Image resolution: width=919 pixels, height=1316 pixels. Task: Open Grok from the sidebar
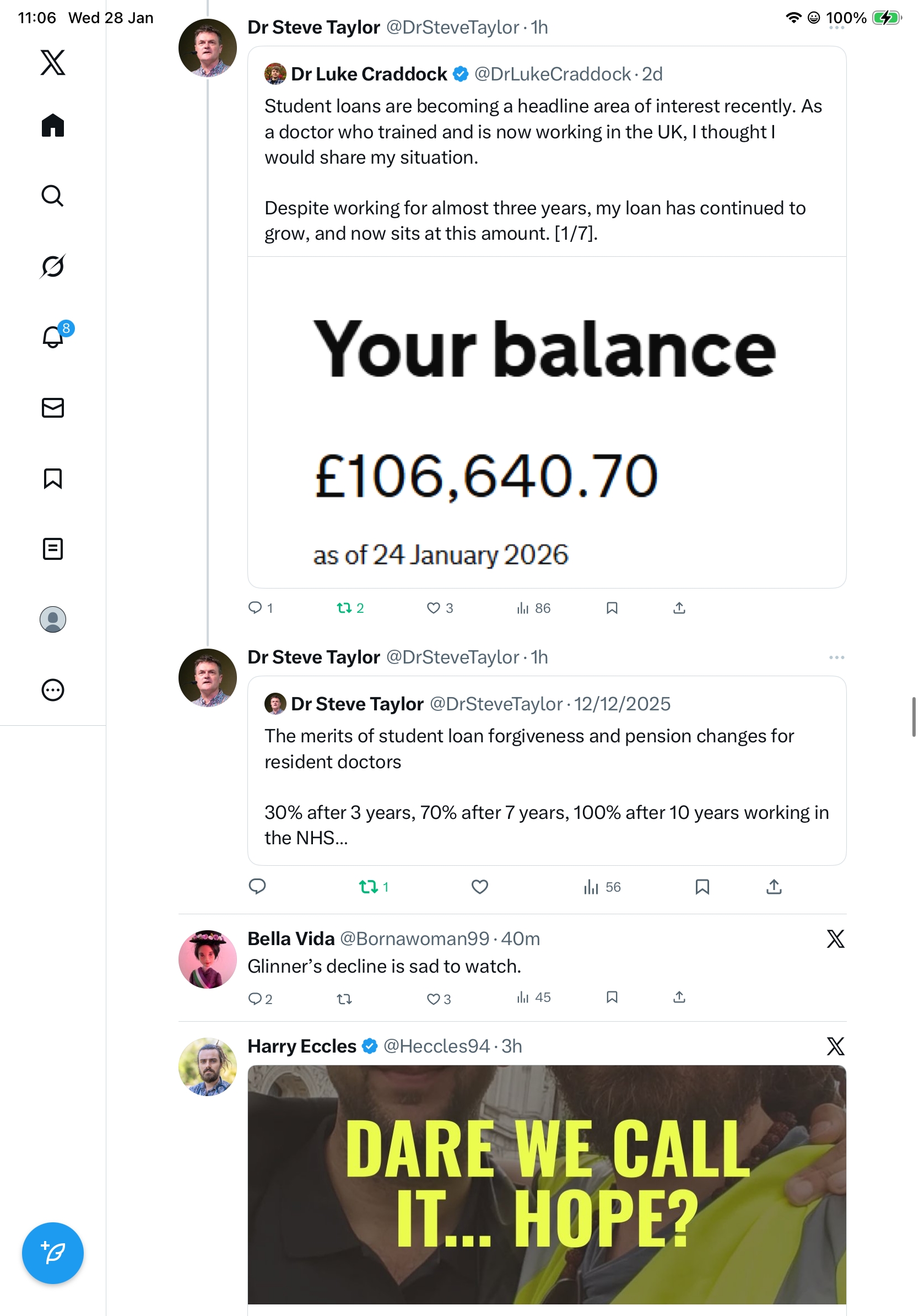pyautogui.click(x=53, y=267)
